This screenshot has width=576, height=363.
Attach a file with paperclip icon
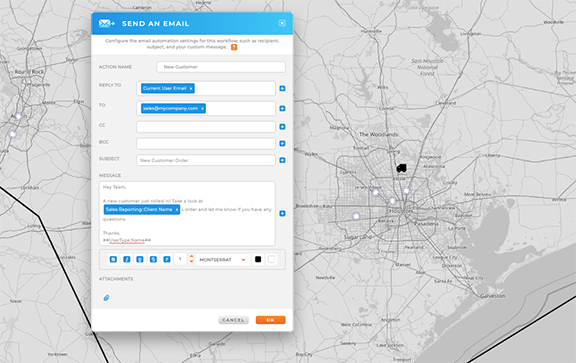(106, 298)
